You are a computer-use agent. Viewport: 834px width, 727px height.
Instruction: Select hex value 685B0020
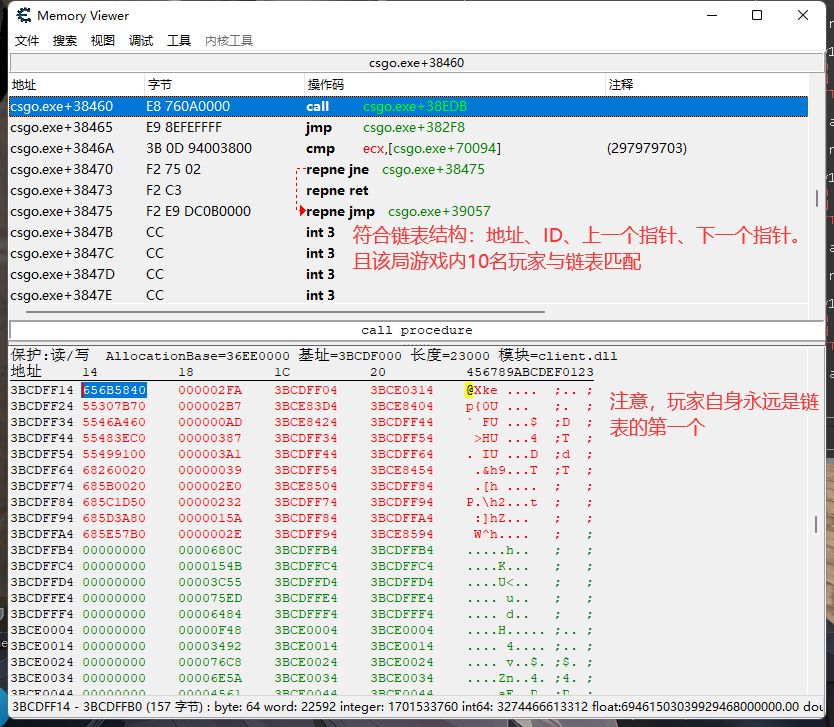click(114, 486)
